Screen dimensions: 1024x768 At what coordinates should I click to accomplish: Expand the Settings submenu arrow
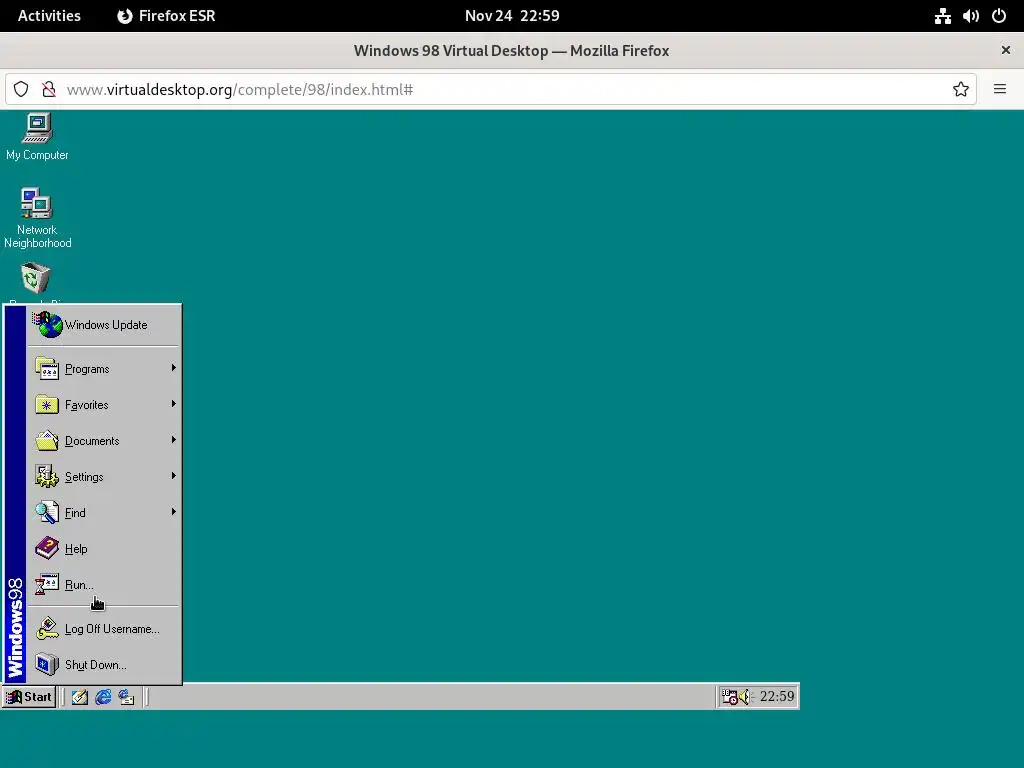tap(174, 475)
